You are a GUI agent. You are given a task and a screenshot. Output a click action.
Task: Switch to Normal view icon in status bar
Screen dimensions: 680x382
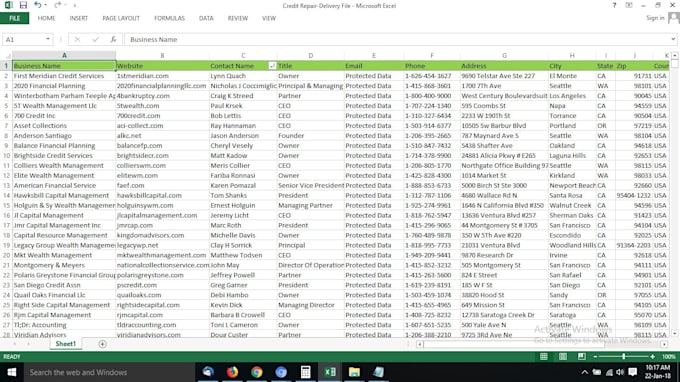click(544, 356)
